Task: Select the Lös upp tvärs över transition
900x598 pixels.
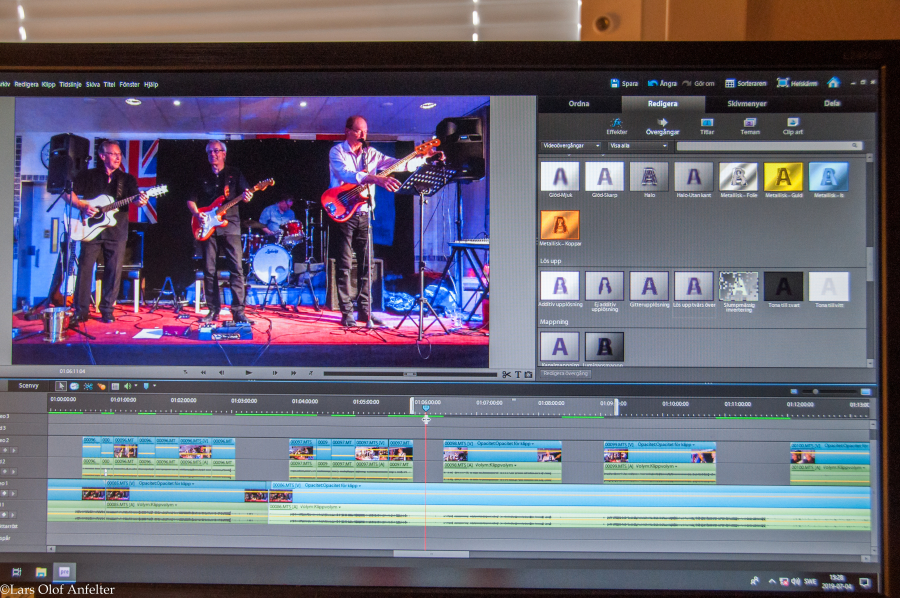Action: (694, 286)
